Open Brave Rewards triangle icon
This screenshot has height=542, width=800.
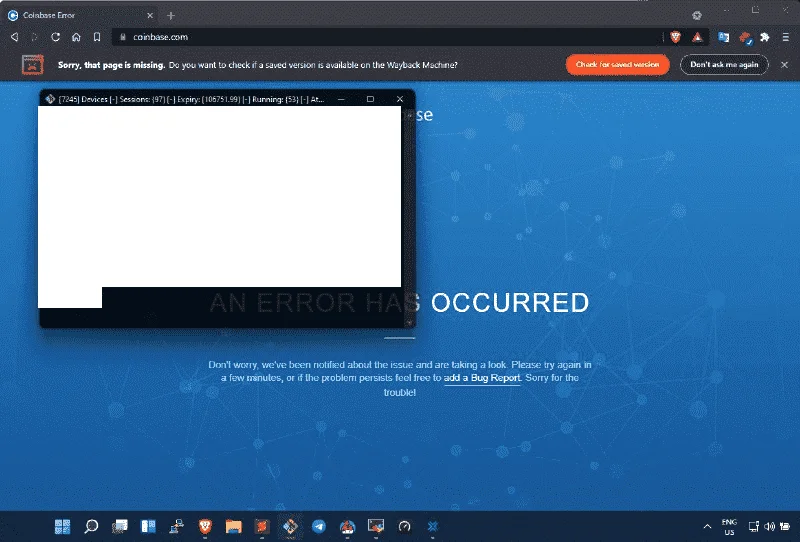click(x=697, y=37)
